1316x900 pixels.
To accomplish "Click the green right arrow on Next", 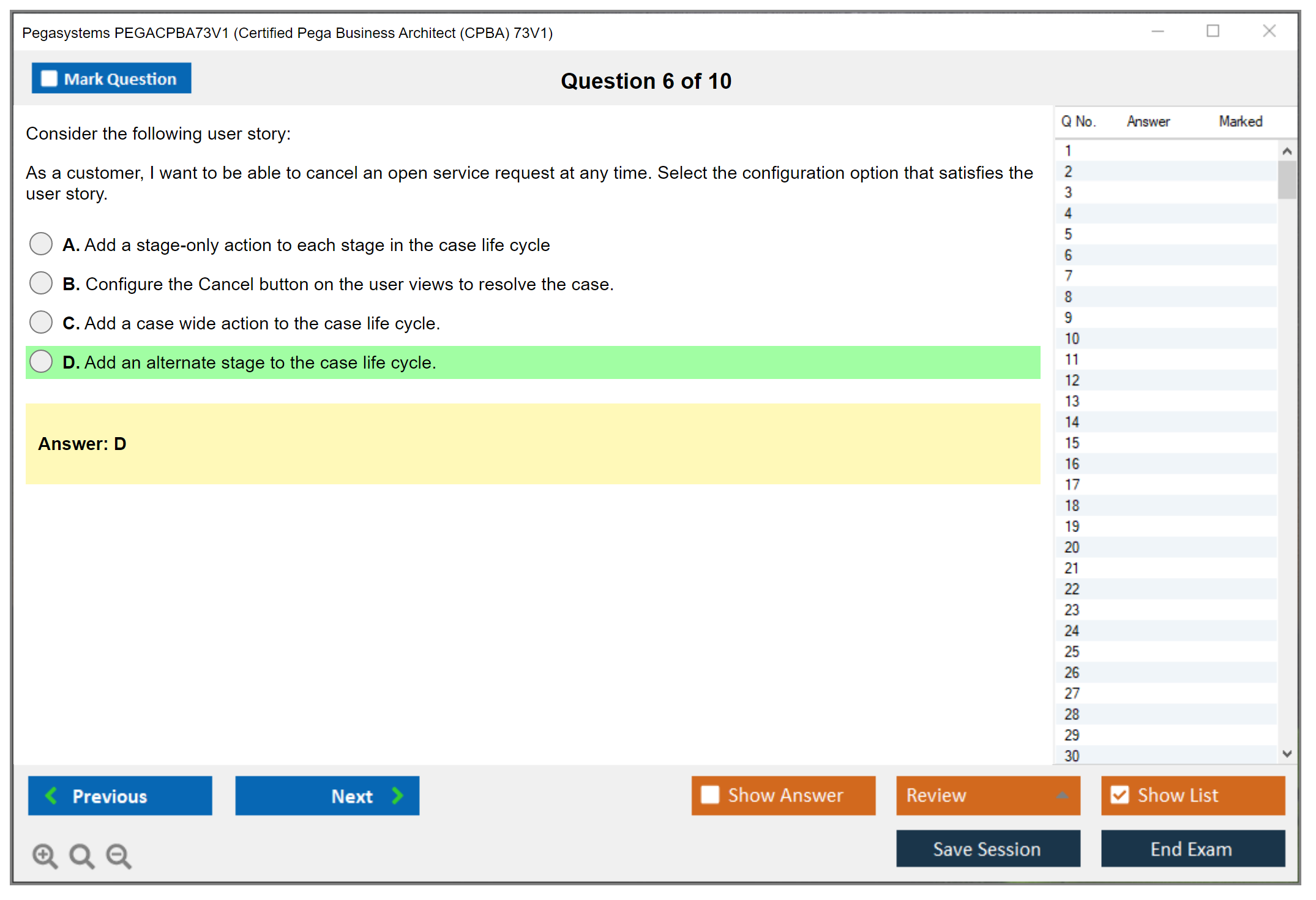I will coord(397,795).
